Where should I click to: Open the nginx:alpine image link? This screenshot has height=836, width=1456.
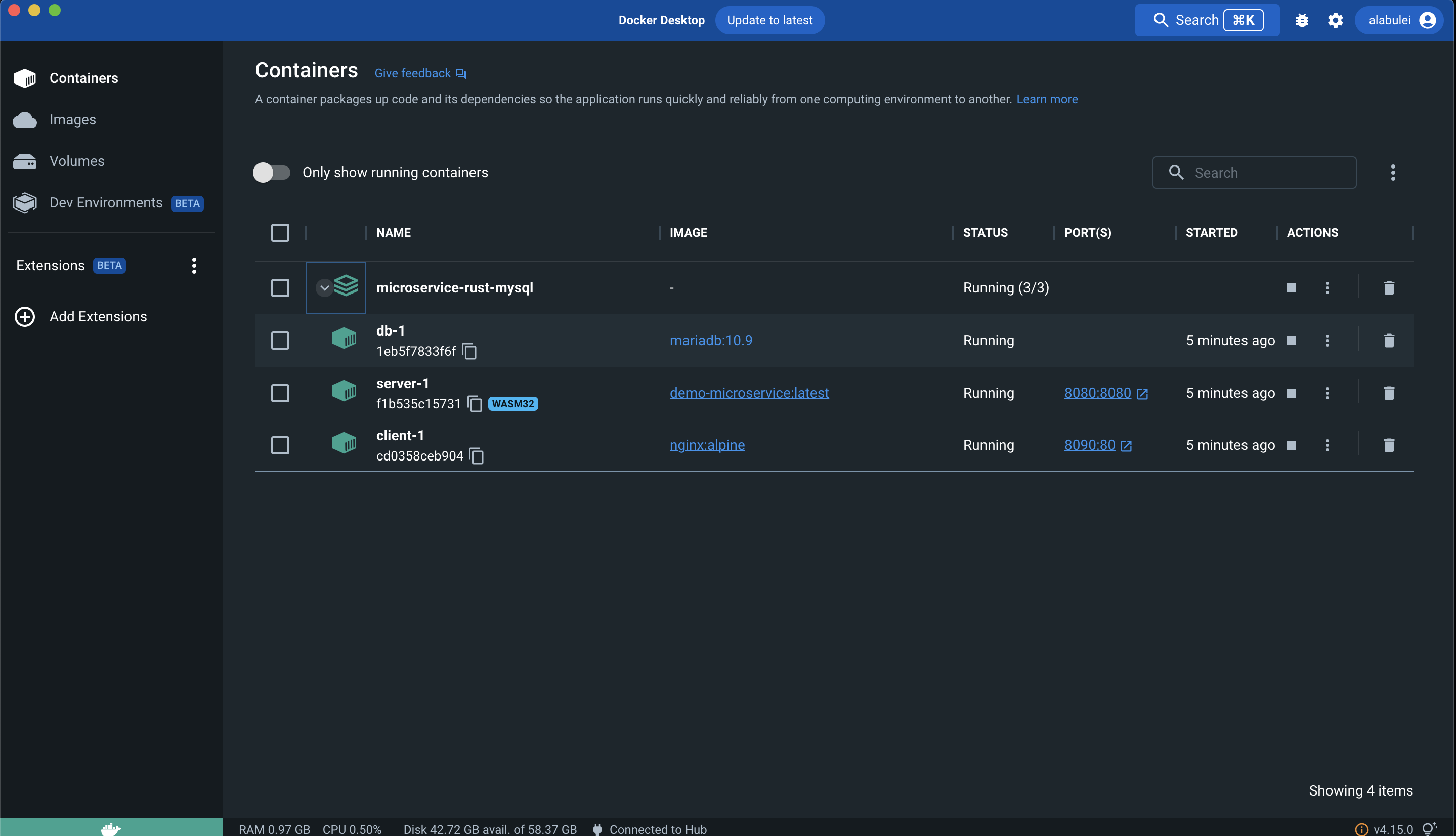tap(707, 445)
